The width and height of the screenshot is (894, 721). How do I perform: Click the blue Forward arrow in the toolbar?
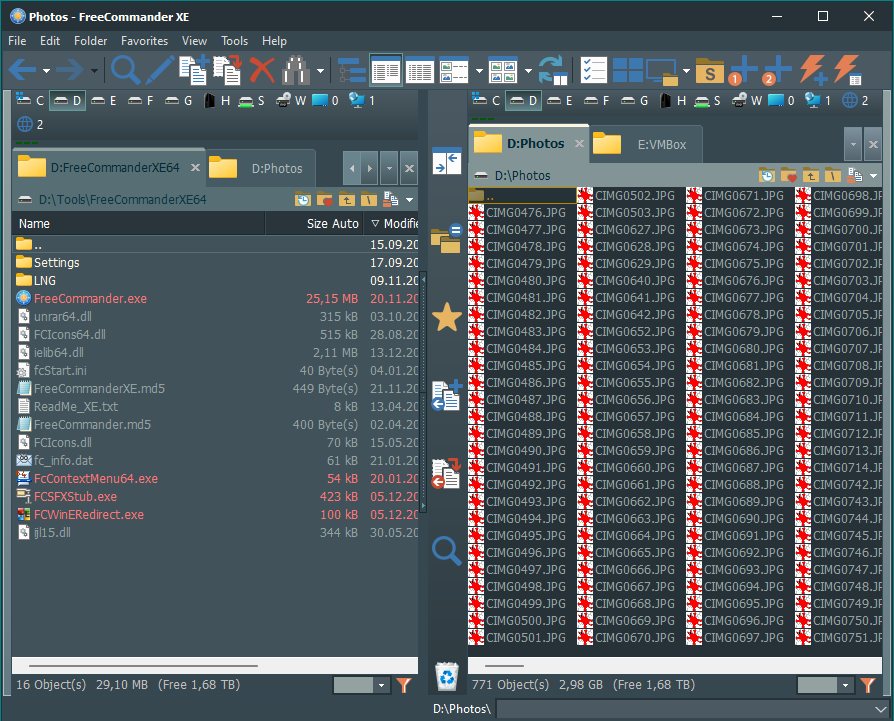point(70,70)
